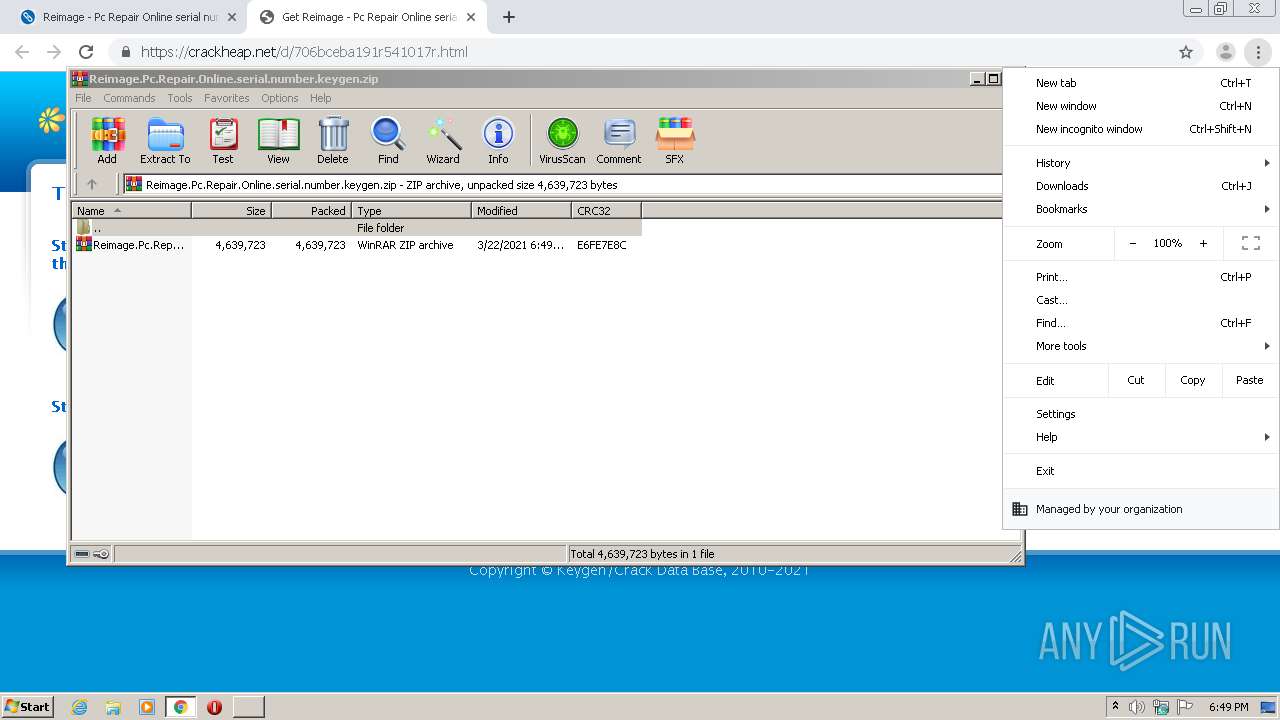The width and height of the screenshot is (1280, 720).
Task: Open Settings from Chrome menu
Action: point(1141,414)
